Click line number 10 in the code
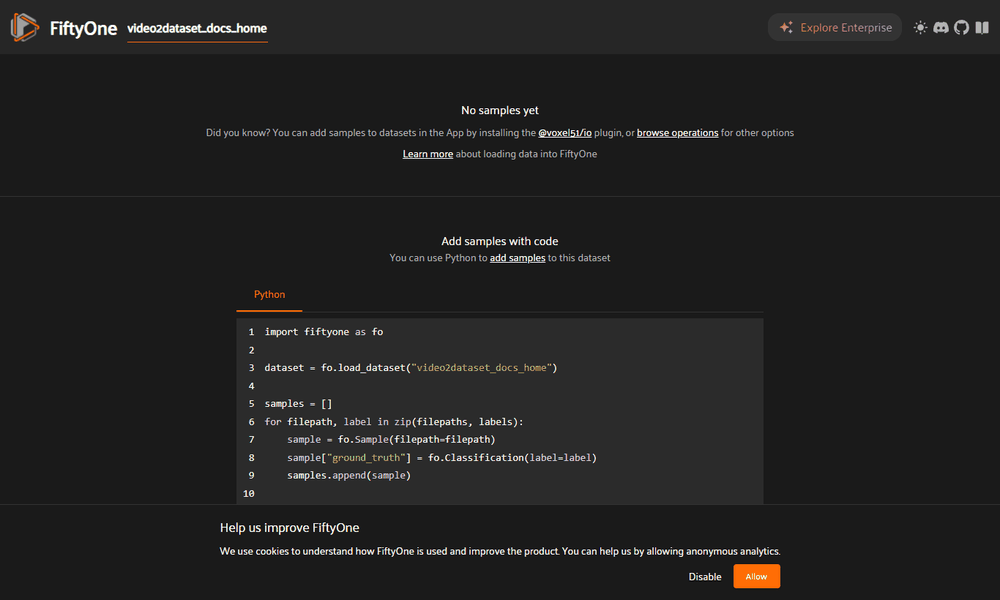Image resolution: width=1000 pixels, height=600 pixels. pyautogui.click(x=249, y=493)
